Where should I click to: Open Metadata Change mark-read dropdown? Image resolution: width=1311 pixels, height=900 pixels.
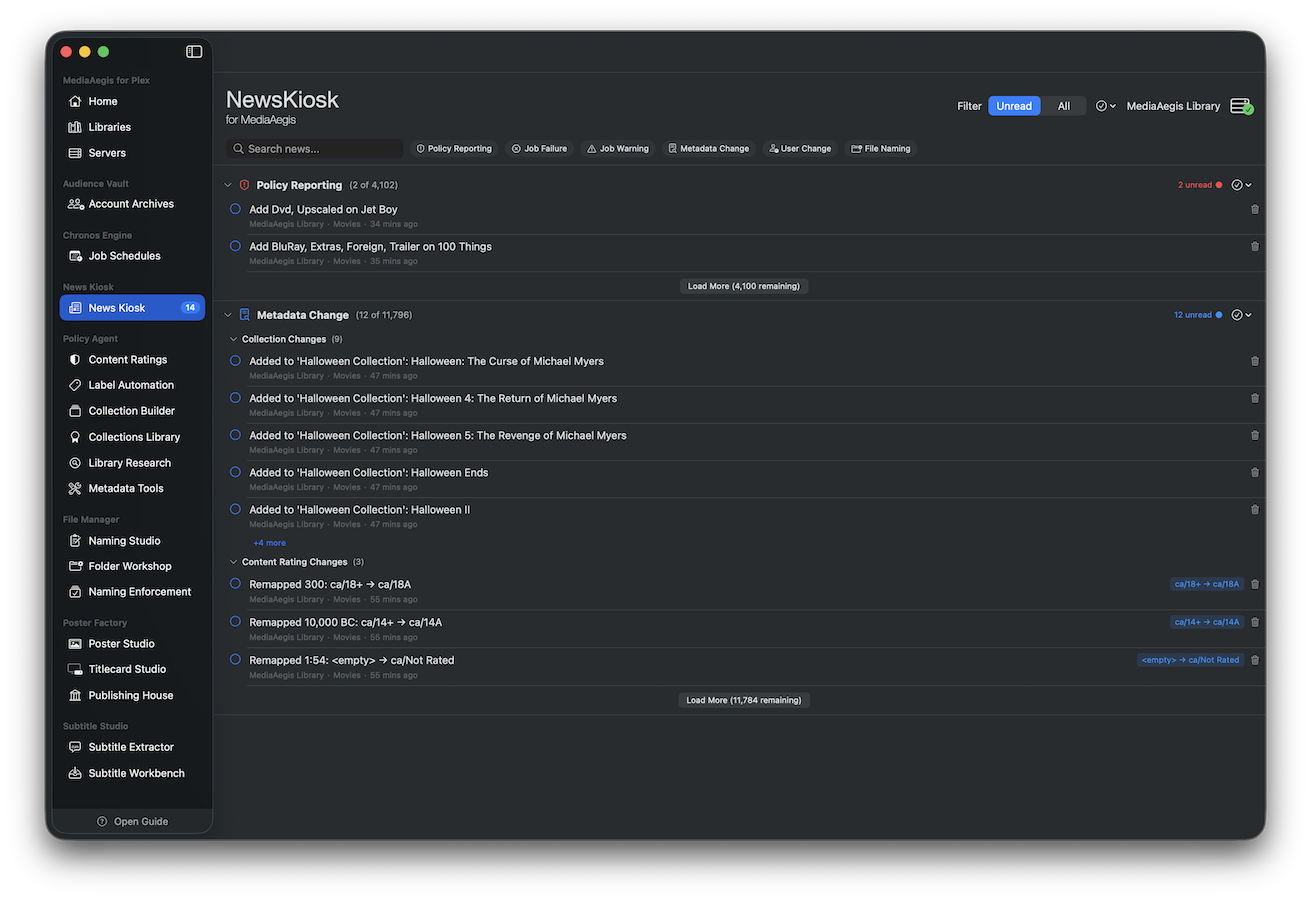(1241, 315)
